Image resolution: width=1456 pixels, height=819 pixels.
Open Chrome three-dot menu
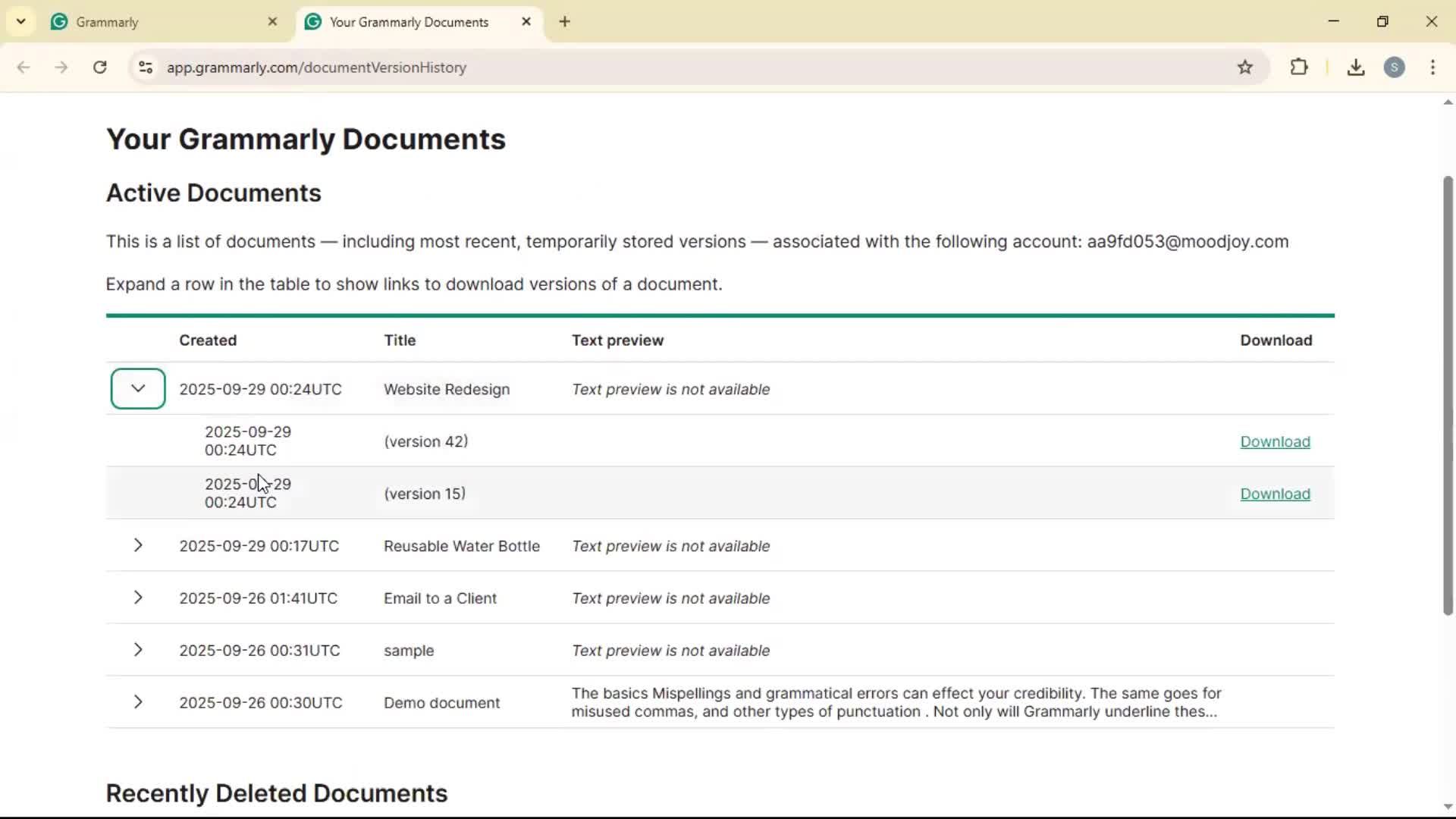click(x=1432, y=67)
